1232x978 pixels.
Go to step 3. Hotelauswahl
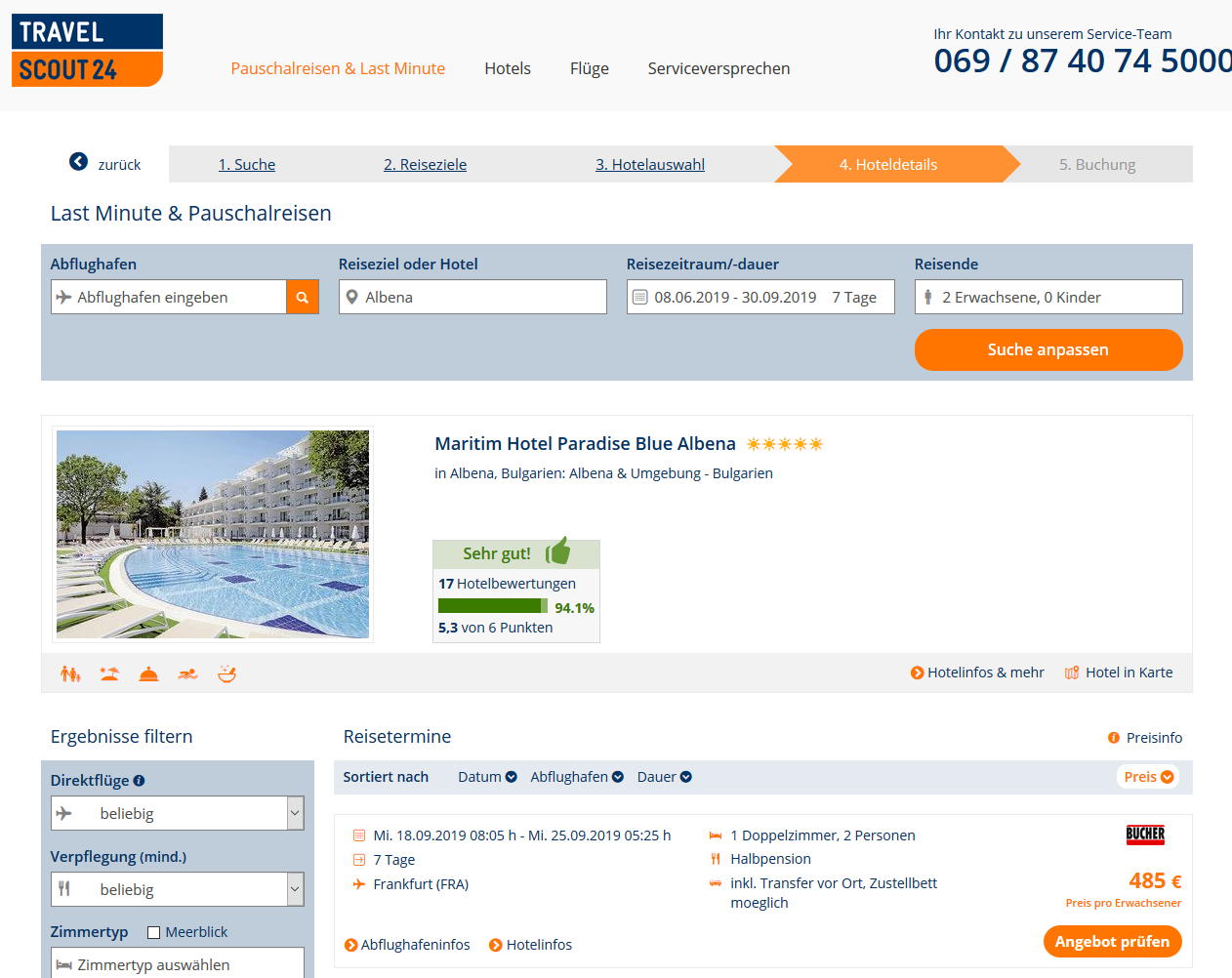650,164
